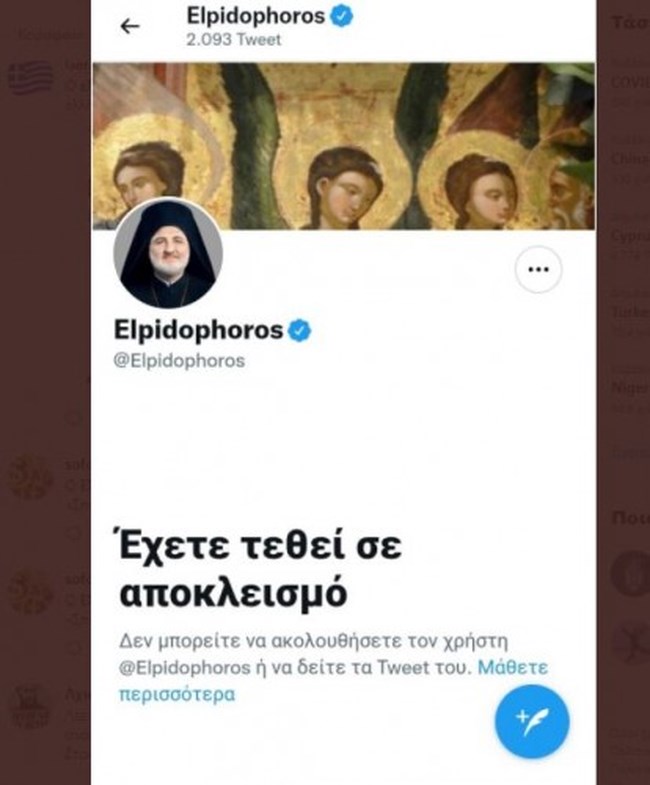
Task: Click the verified badge beside profile name
Action: (x=299, y=330)
